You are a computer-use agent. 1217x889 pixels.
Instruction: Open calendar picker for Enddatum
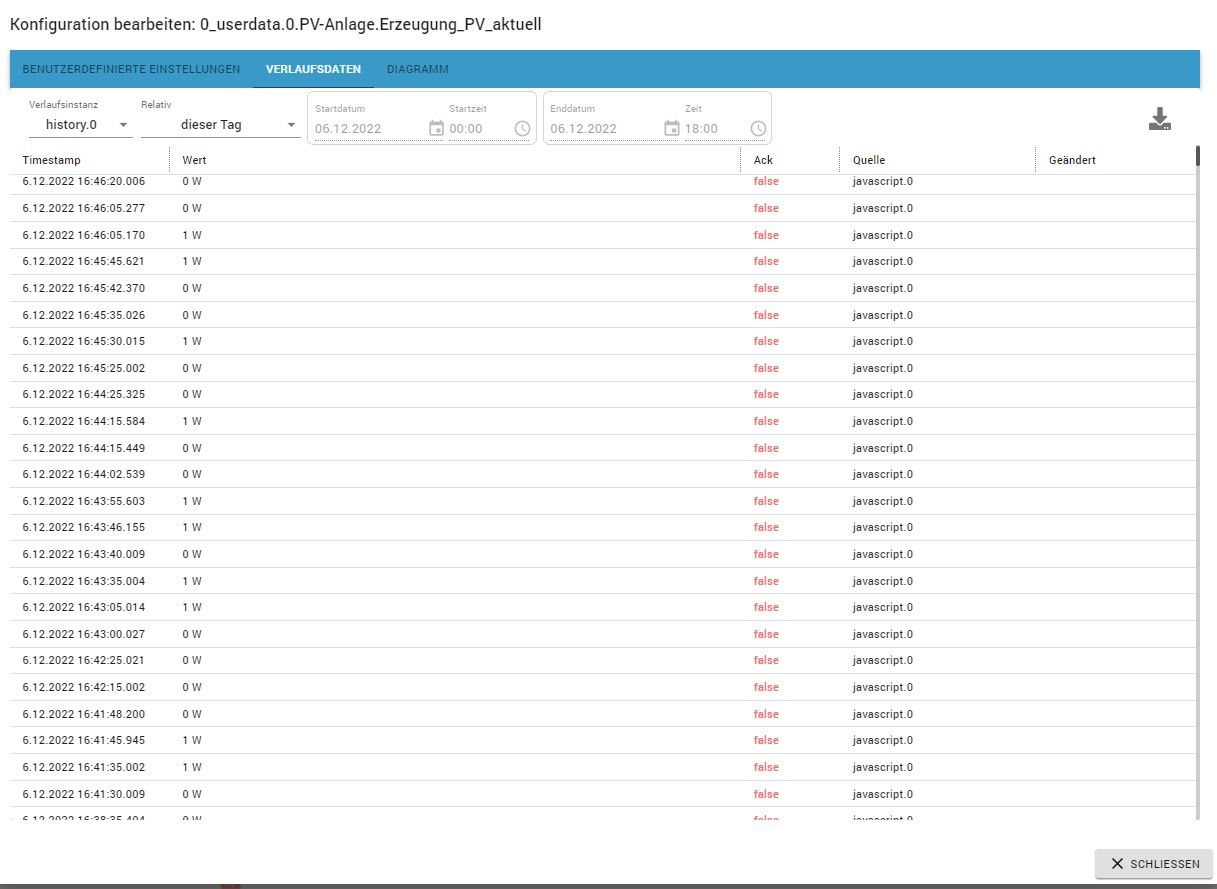click(x=672, y=128)
